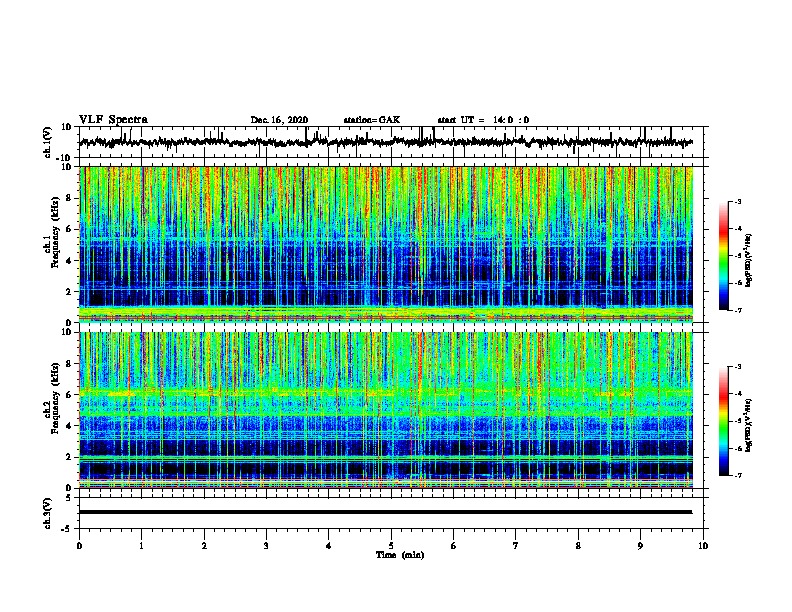Click the "-7" label on ch.2 colorbar
Screen dimensions: 792x612
pos(737,475)
